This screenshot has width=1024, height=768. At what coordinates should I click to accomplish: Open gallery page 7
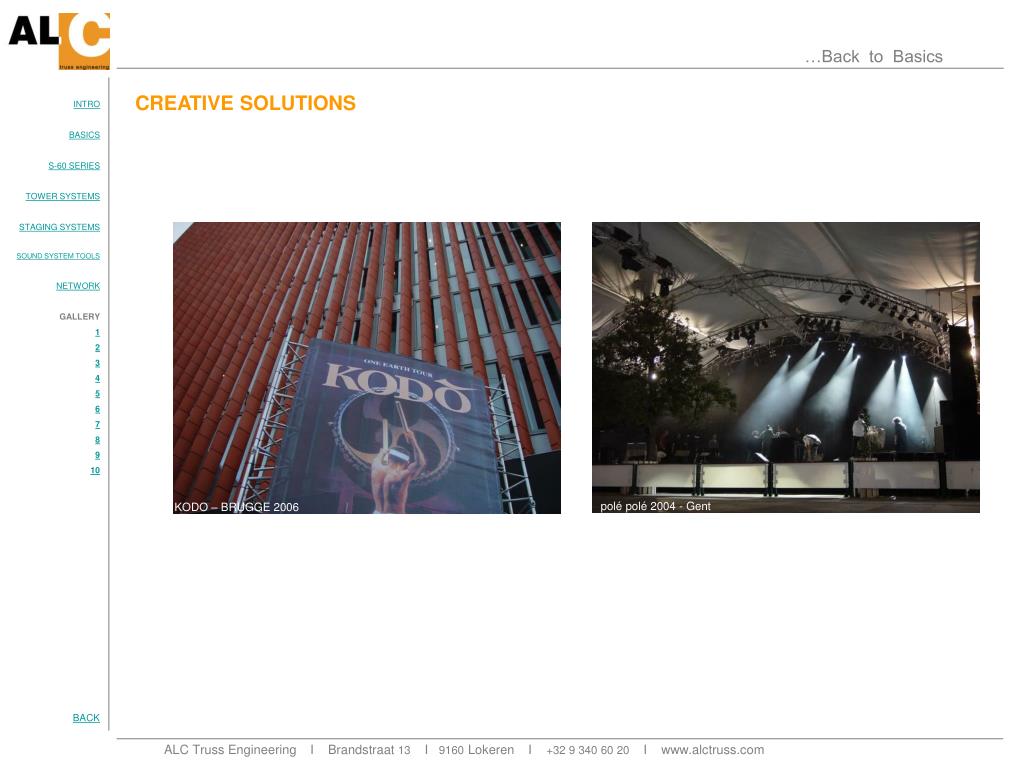(x=97, y=424)
